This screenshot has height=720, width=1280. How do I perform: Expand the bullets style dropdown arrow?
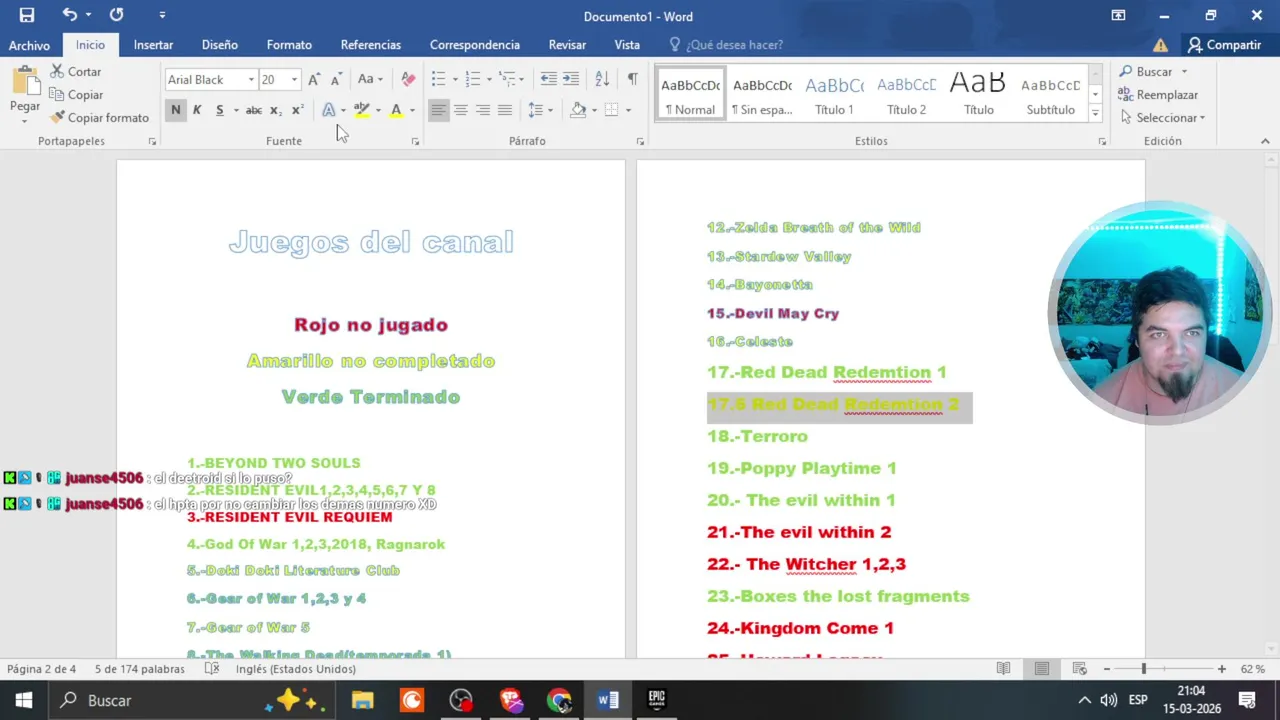[x=455, y=79]
